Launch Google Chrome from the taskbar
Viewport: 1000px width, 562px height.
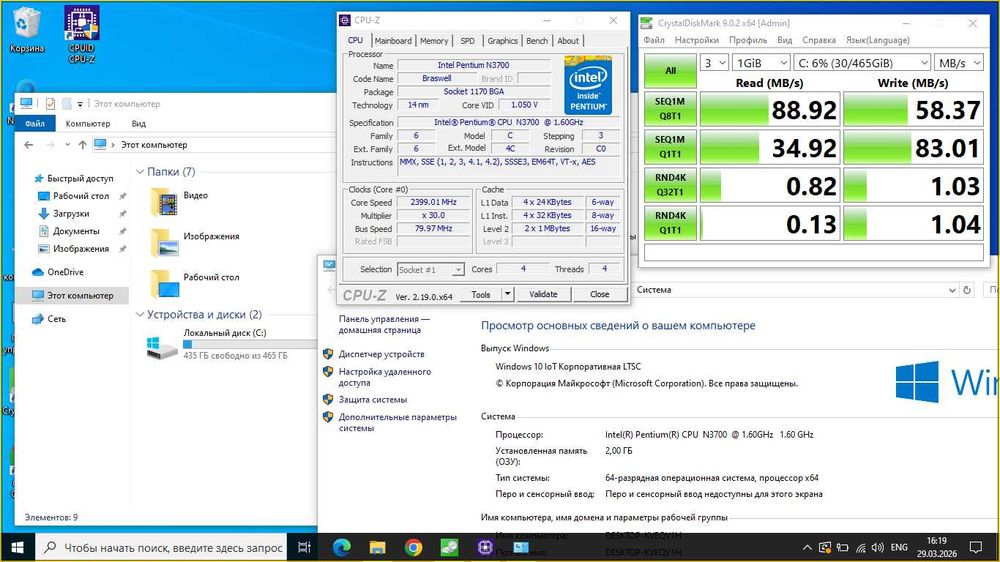click(x=413, y=547)
